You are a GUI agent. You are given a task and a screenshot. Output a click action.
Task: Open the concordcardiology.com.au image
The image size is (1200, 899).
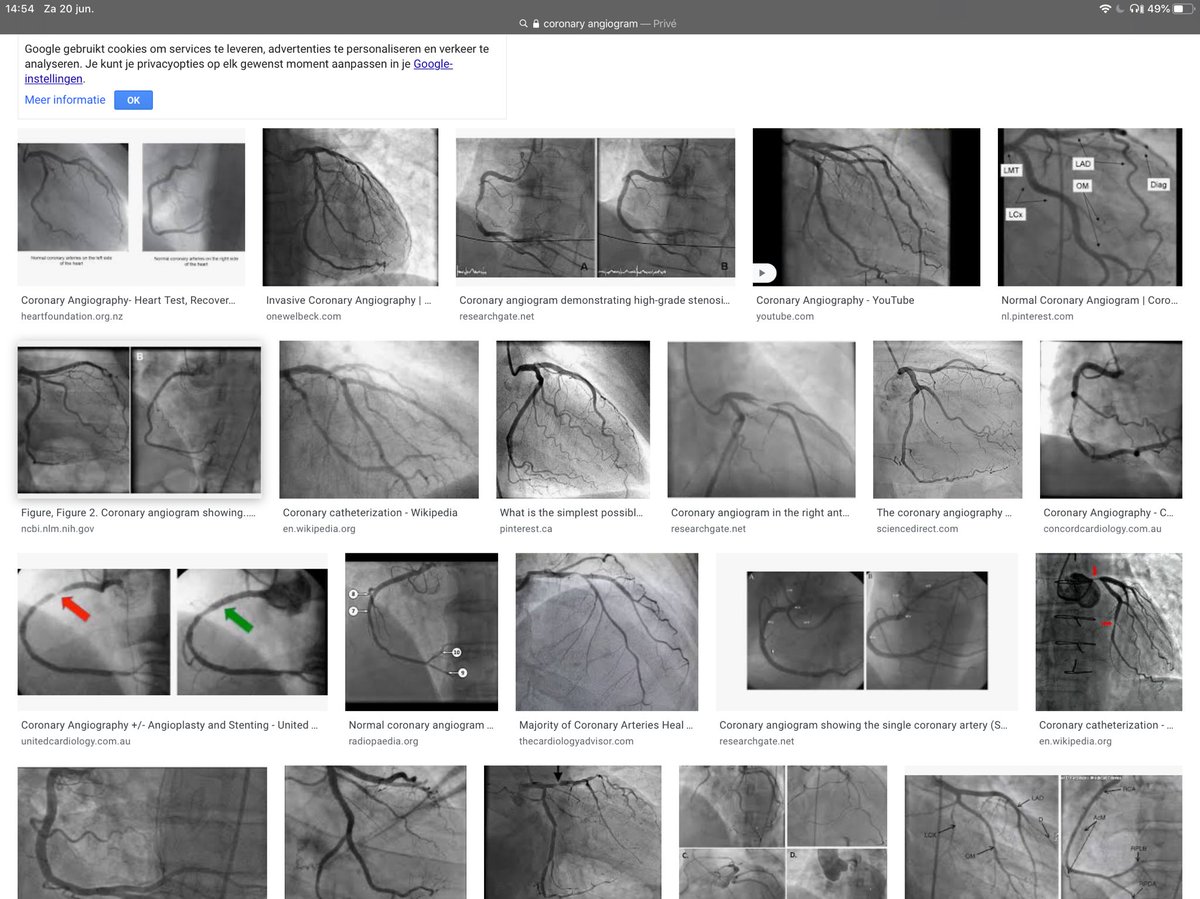pos(1111,419)
